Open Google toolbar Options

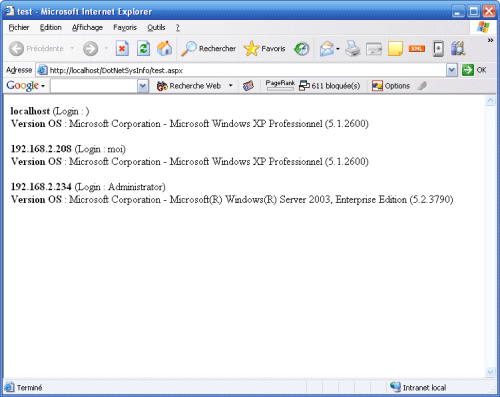[391, 86]
